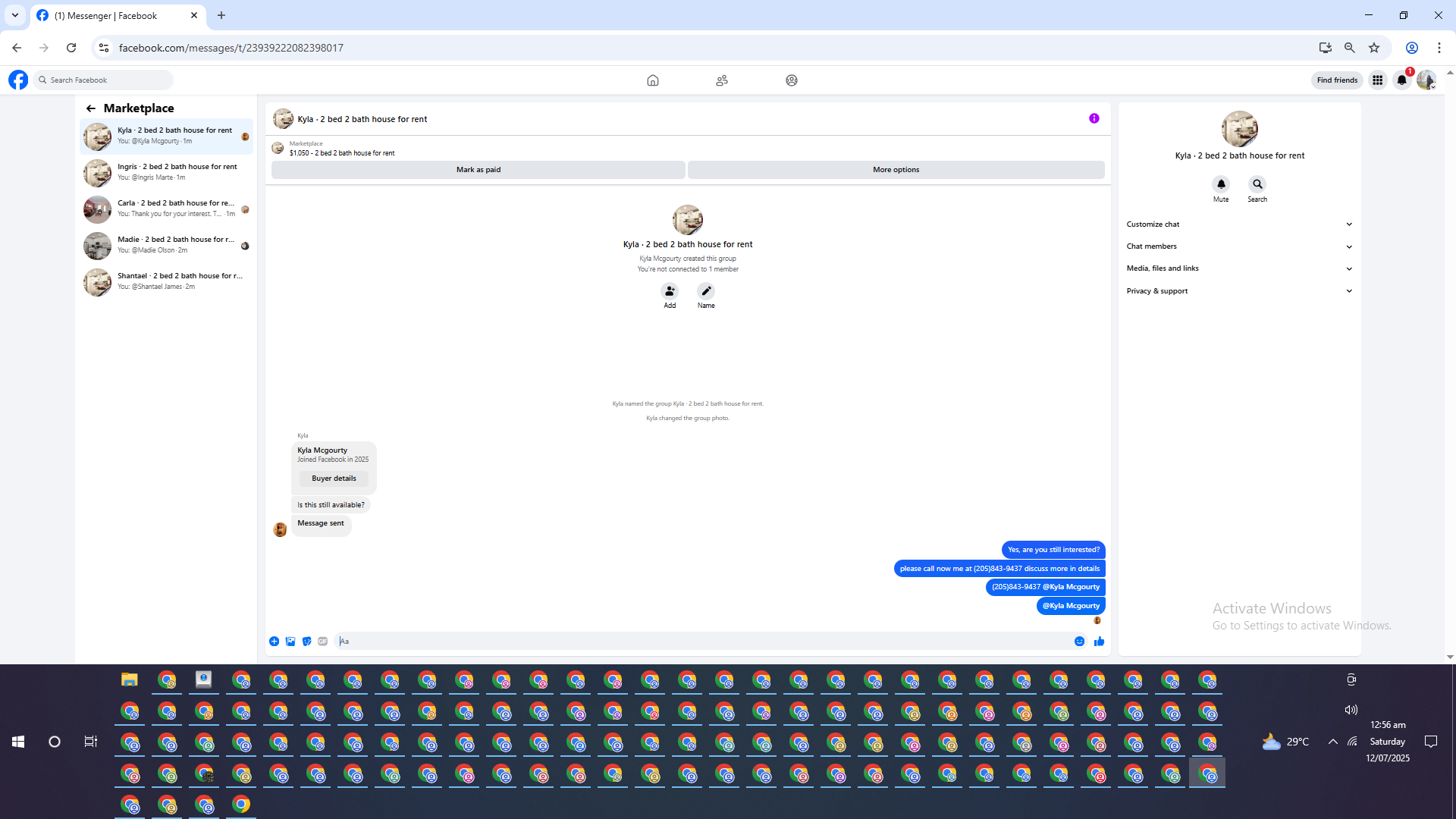Open Chrome three-dot menu
Image resolution: width=1456 pixels, height=819 pixels.
(1439, 48)
